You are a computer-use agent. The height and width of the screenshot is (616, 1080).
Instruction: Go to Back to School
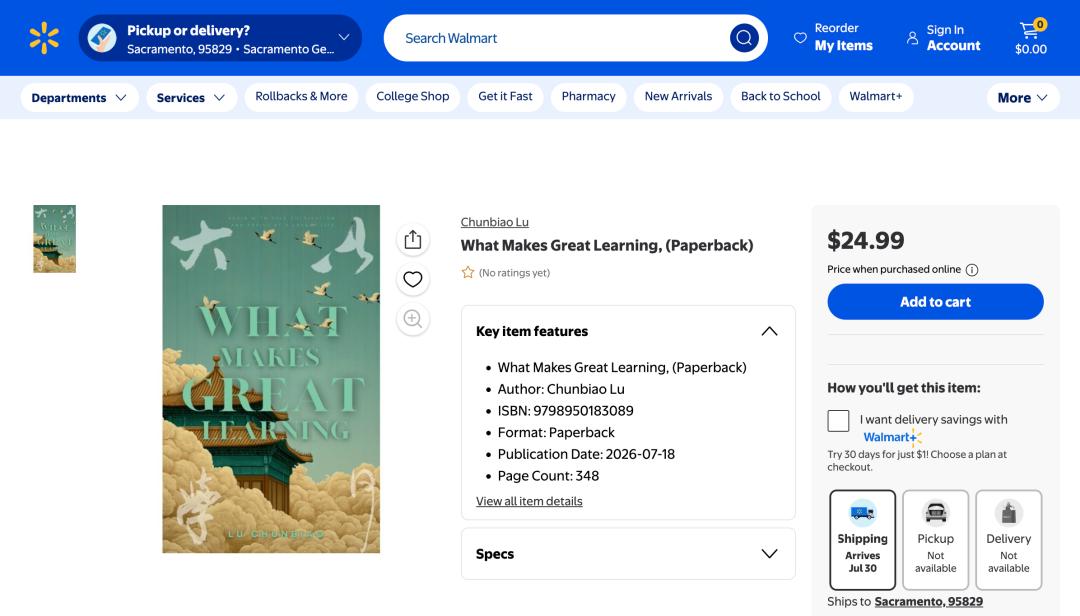coord(780,96)
